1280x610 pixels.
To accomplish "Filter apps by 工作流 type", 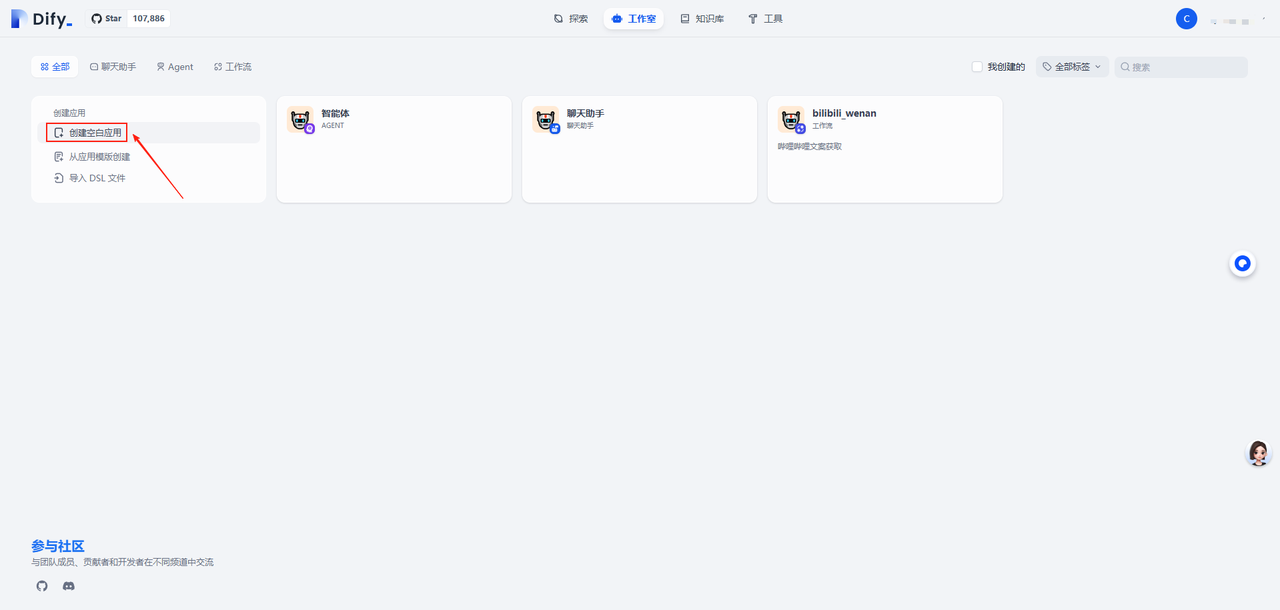I will click(232, 67).
